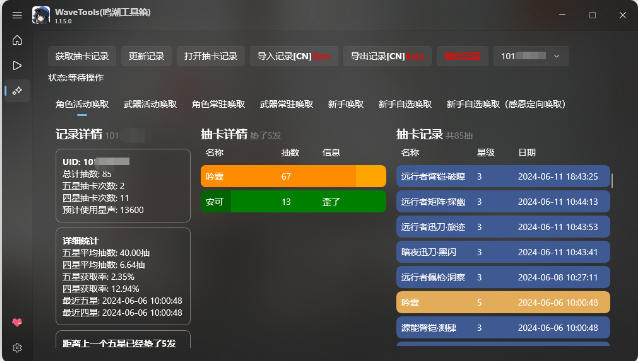Switch to 角色常驻唤取 tab
The image size is (638, 361).
(x=218, y=105)
